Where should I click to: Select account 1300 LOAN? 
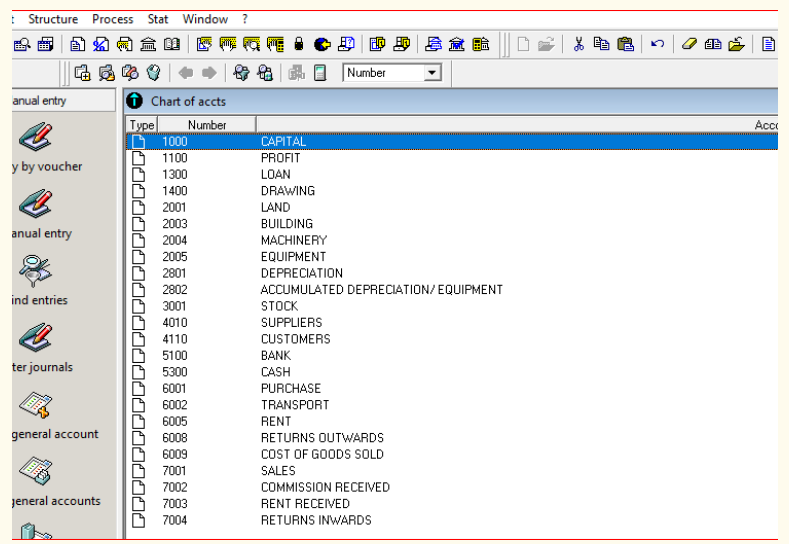451,175
